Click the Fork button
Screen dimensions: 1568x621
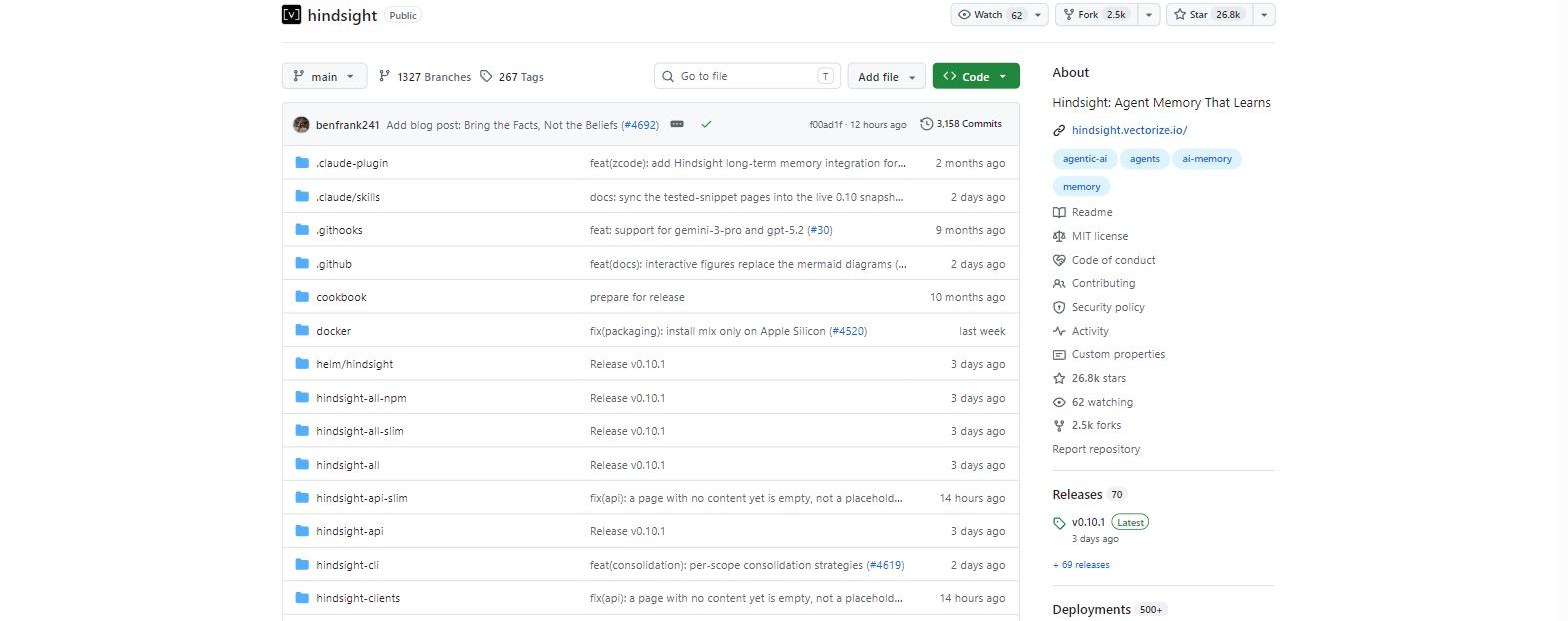click(1097, 15)
